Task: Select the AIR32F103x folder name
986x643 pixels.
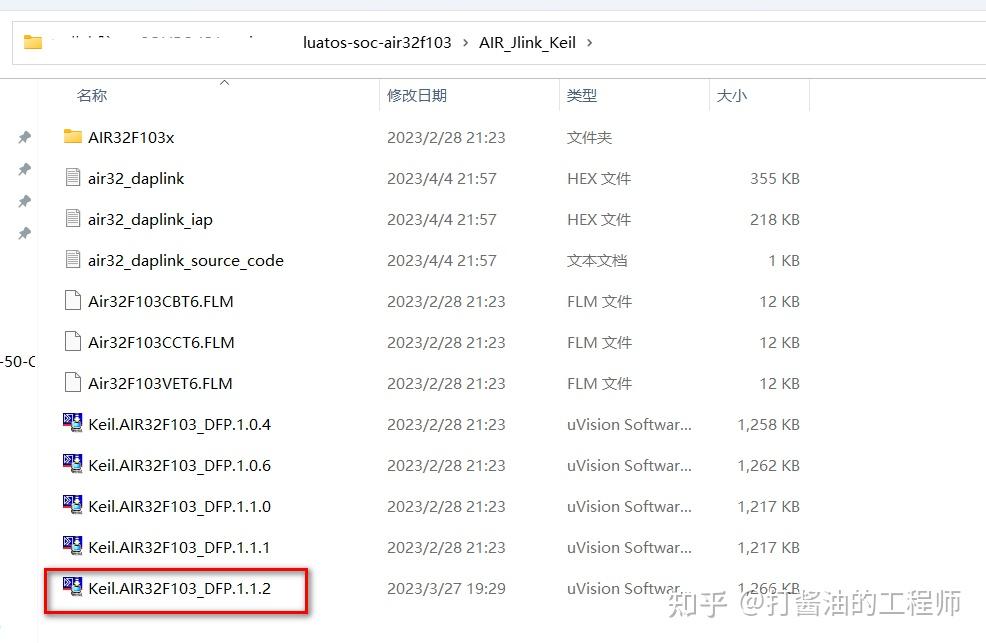Action: (x=131, y=138)
